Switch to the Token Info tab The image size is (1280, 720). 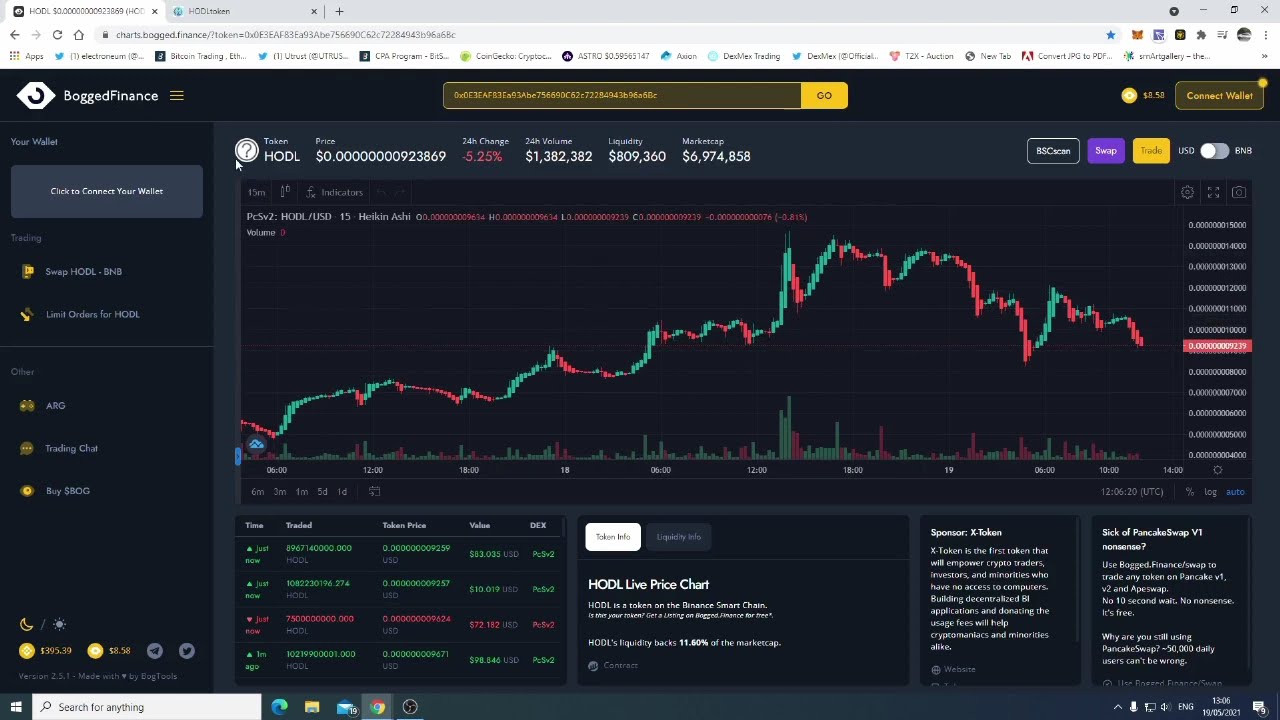tap(613, 537)
